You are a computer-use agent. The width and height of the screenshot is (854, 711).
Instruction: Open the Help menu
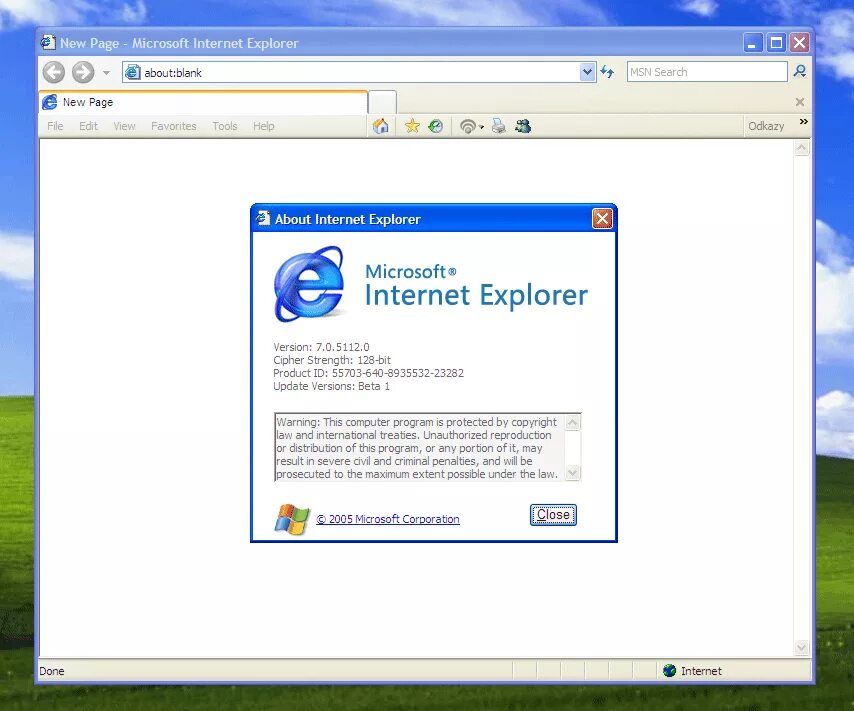coord(264,126)
